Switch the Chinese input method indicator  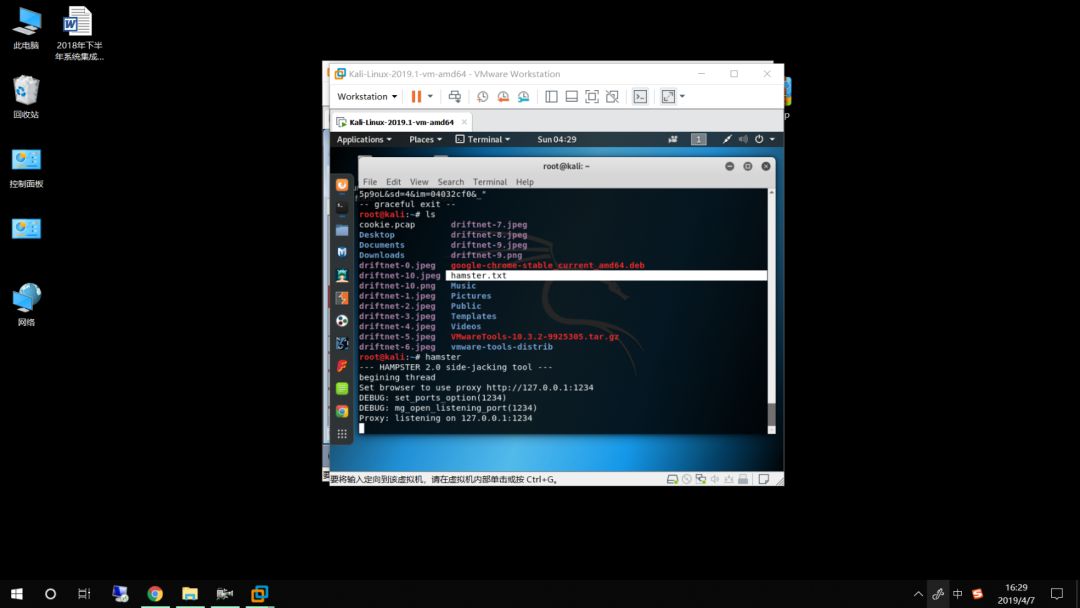(957, 594)
